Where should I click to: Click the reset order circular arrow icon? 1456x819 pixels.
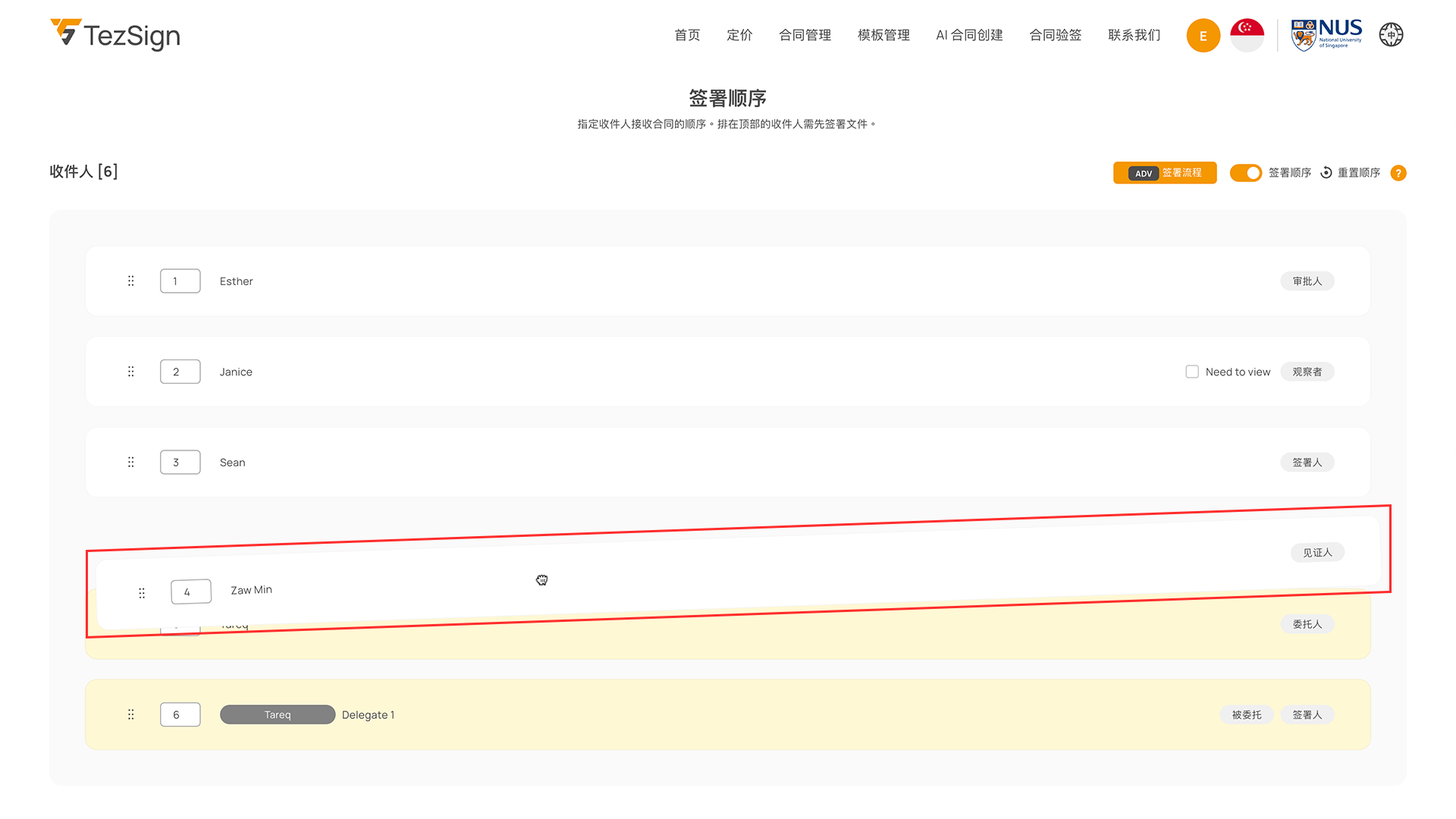tap(1326, 173)
